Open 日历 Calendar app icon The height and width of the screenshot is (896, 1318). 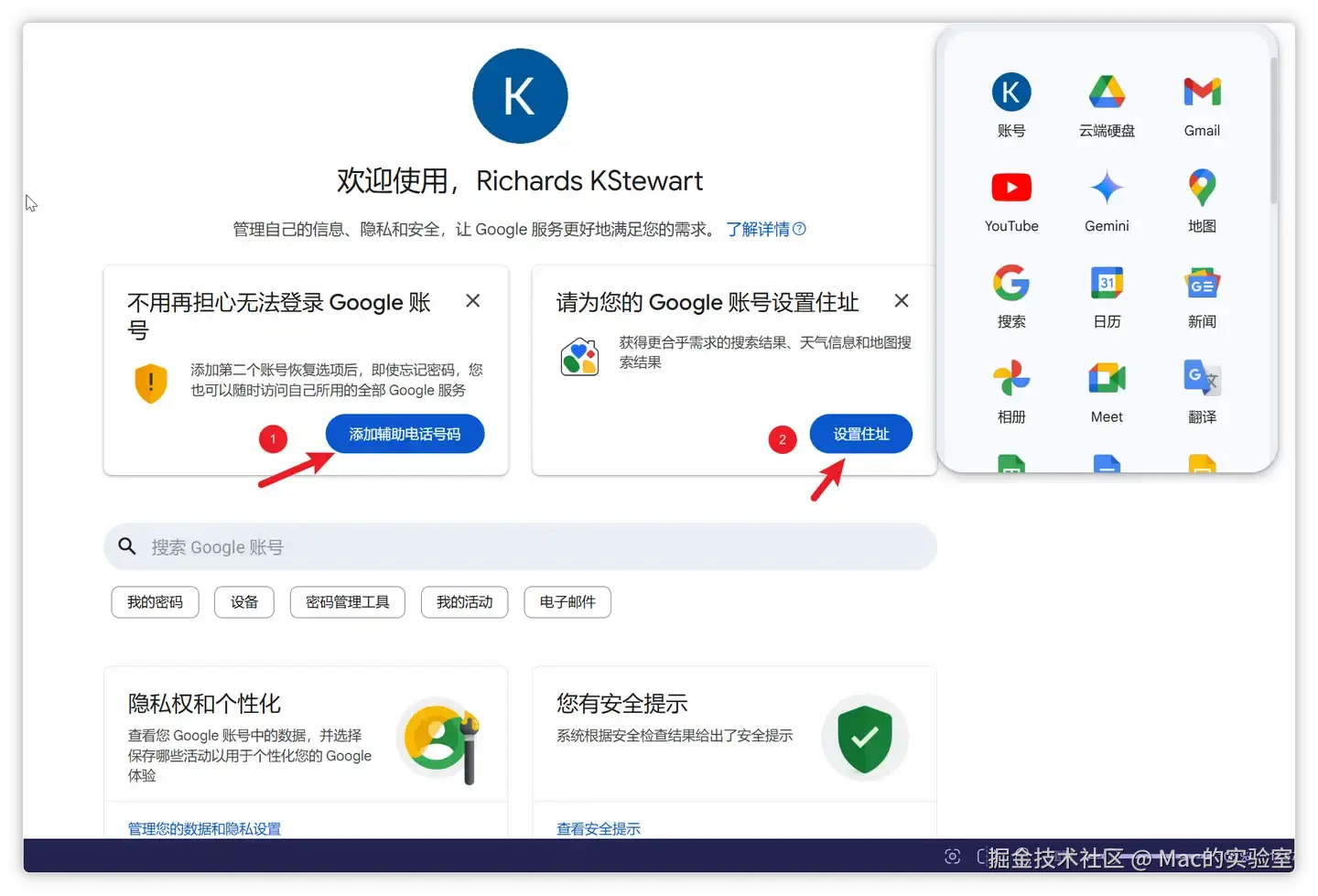(x=1107, y=283)
